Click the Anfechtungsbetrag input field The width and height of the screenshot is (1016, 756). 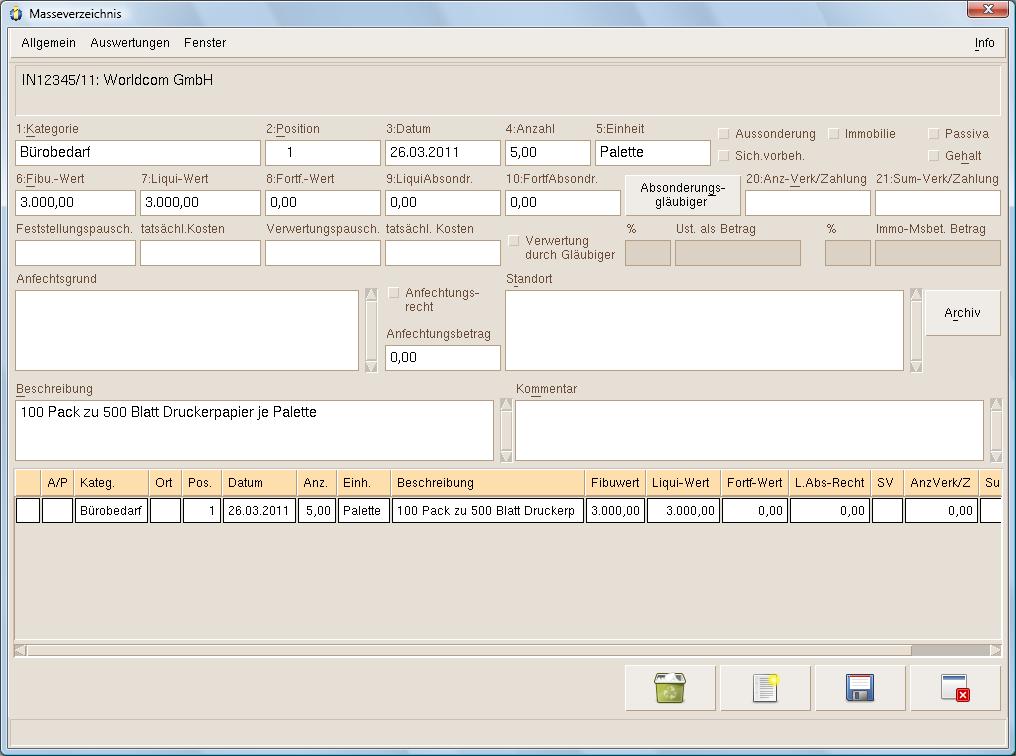pyautogui.click(x=443, y=358)
